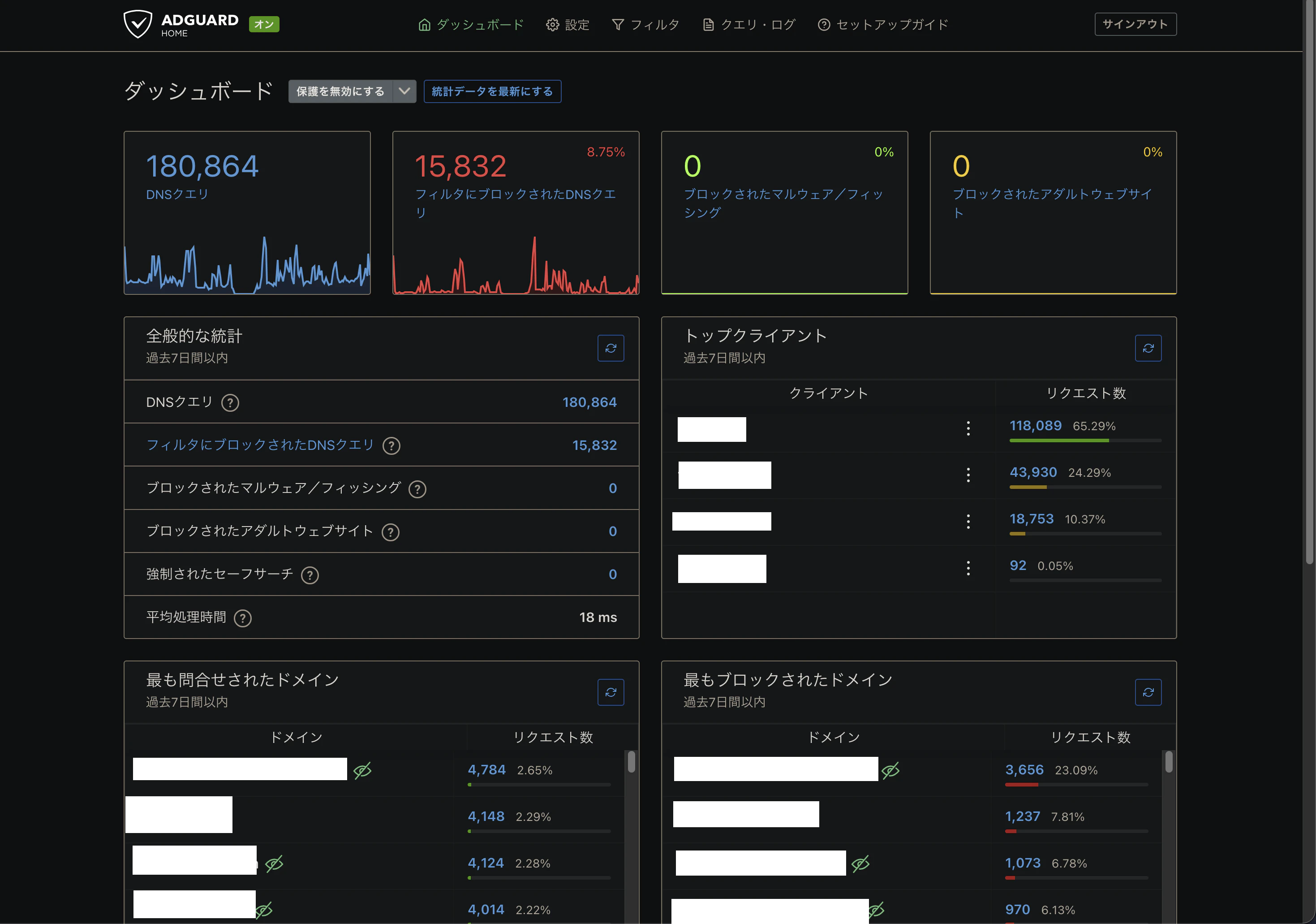Viewport: 1316px width, 924px height.
Task: Open the ダッシュボード tab
Action: pos(471,25)
